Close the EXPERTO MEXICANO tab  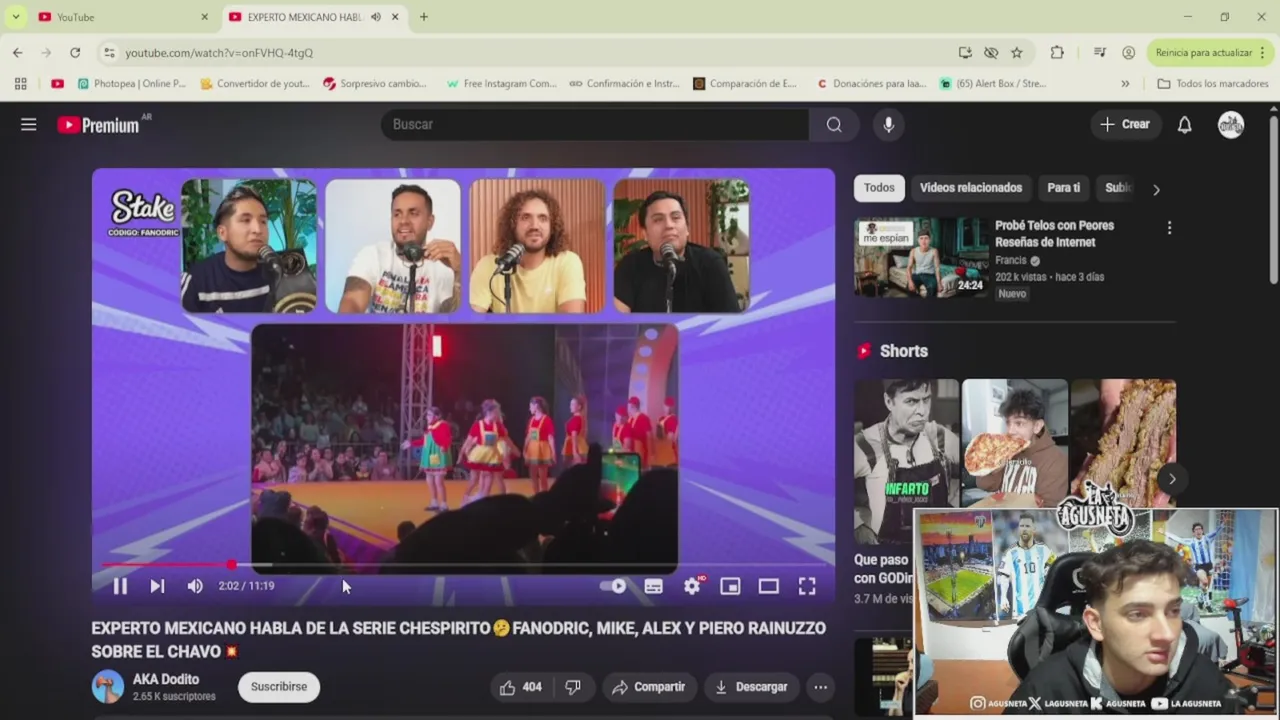(395, 17)
